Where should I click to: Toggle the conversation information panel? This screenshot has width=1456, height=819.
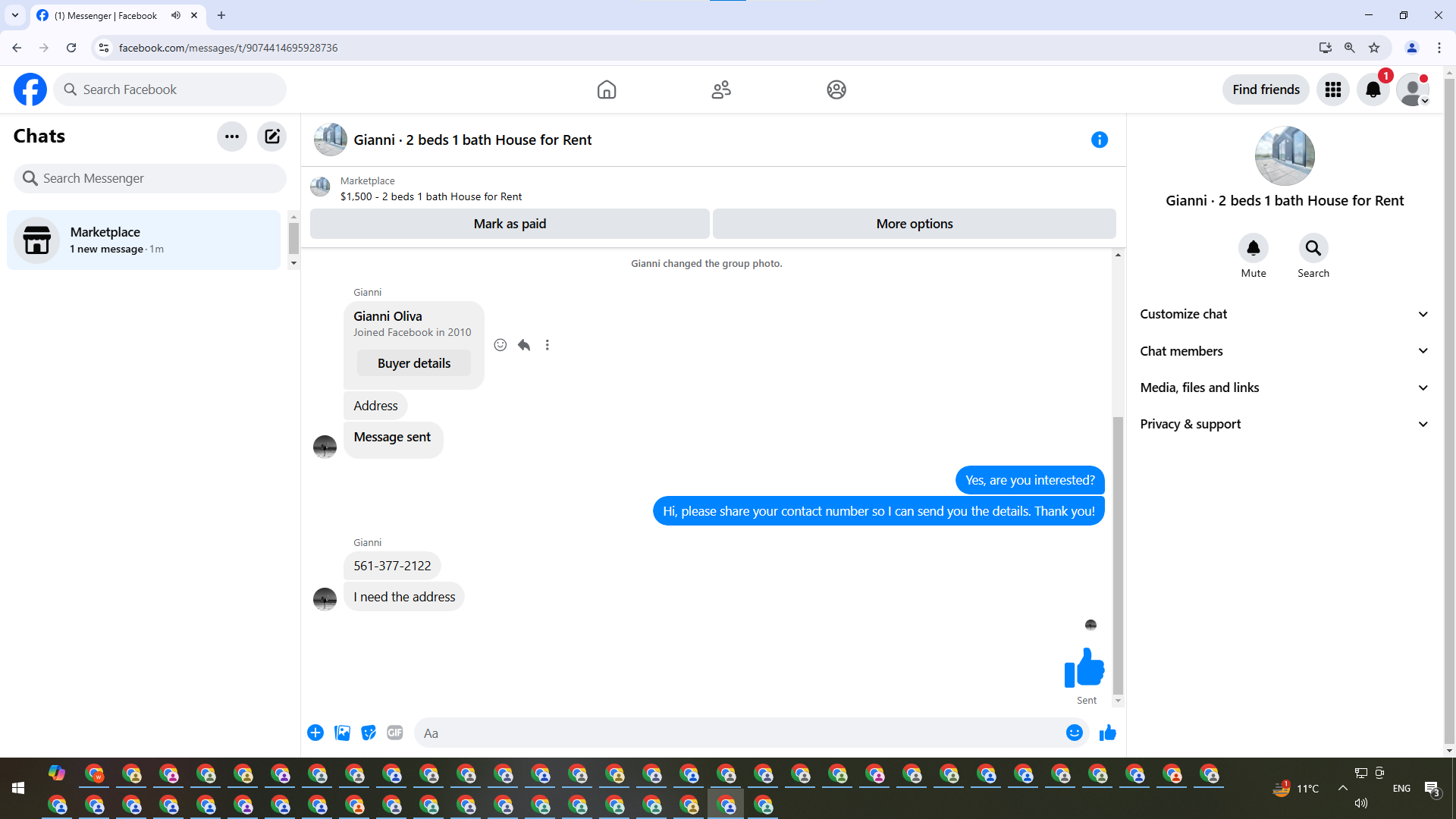(1099, 140)
